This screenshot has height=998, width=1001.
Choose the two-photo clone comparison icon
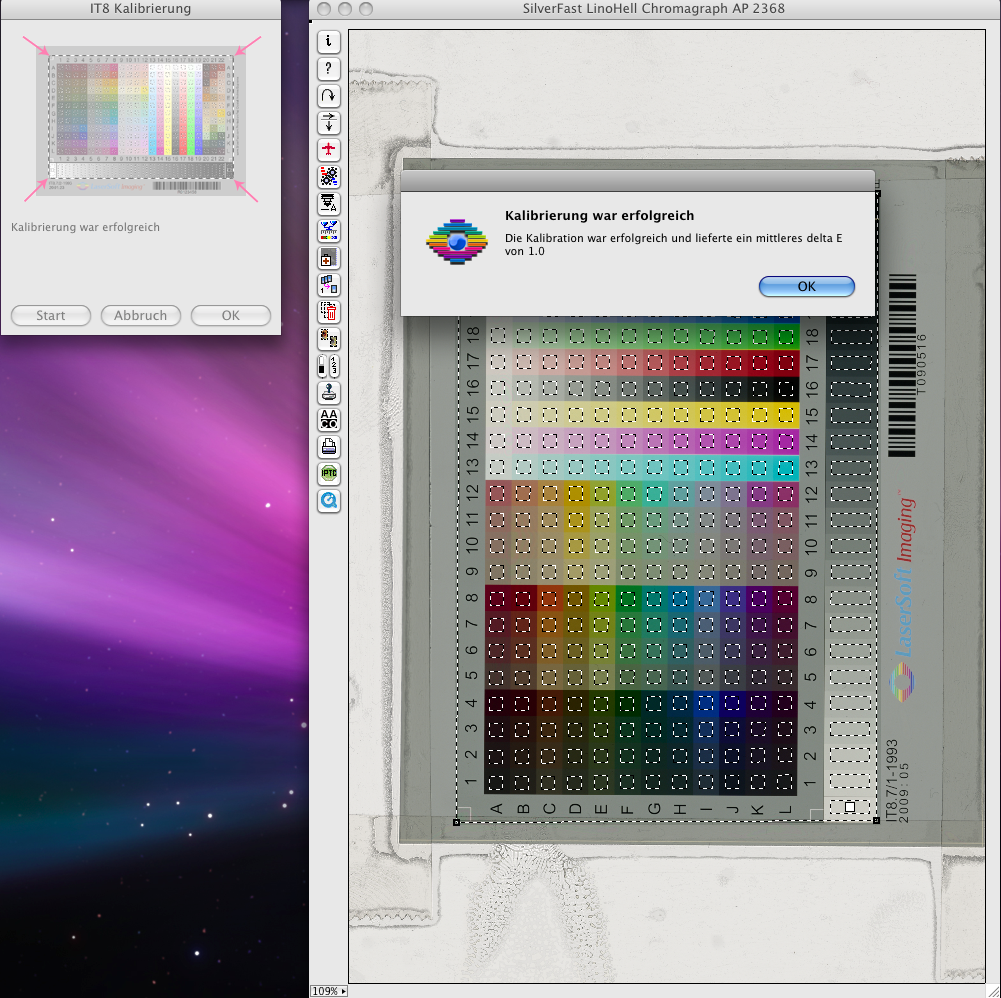click(328, 339)
